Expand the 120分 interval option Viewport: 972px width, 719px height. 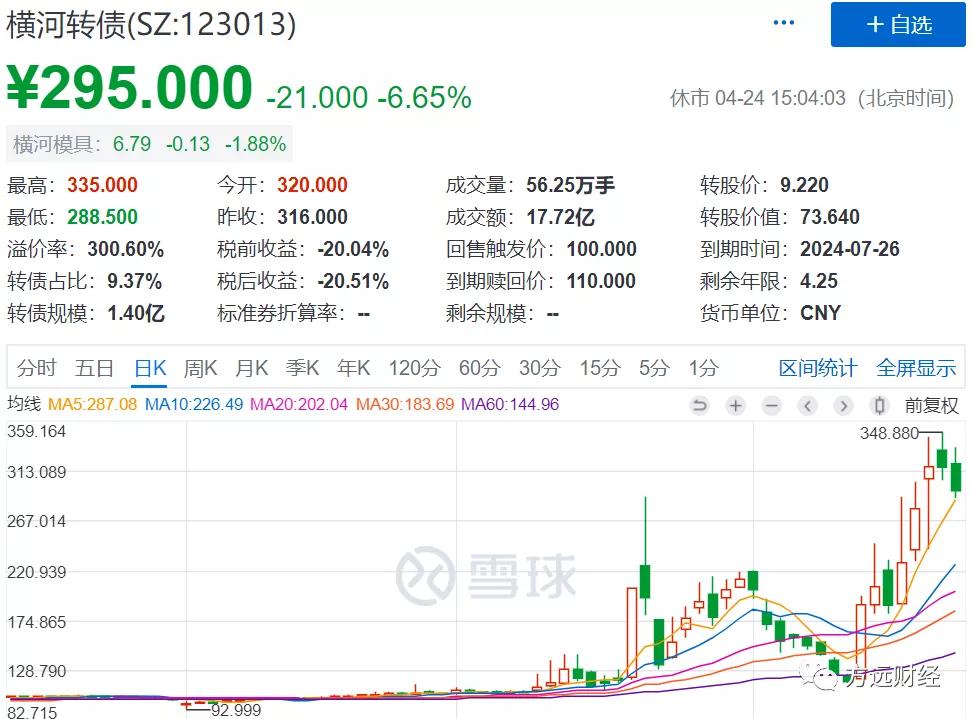click(414, 368)
